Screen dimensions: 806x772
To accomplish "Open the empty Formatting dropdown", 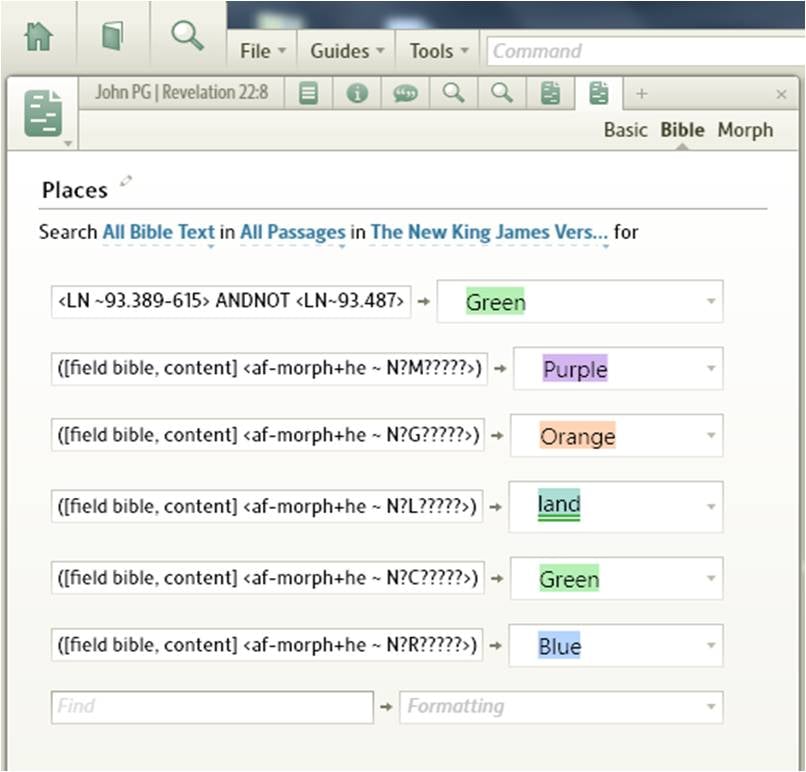I will (561, 707).
